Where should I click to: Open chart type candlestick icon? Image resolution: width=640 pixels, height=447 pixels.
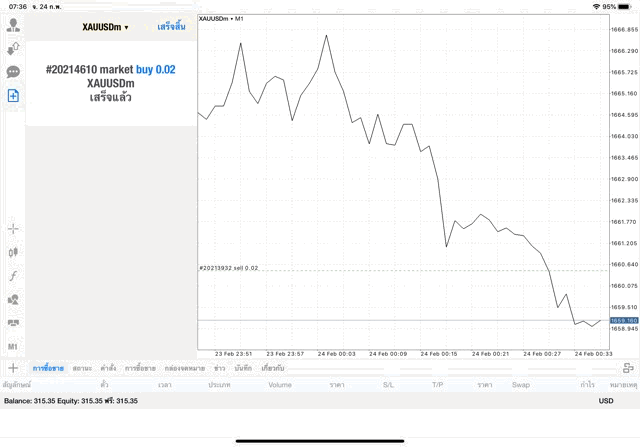(13, 252)
